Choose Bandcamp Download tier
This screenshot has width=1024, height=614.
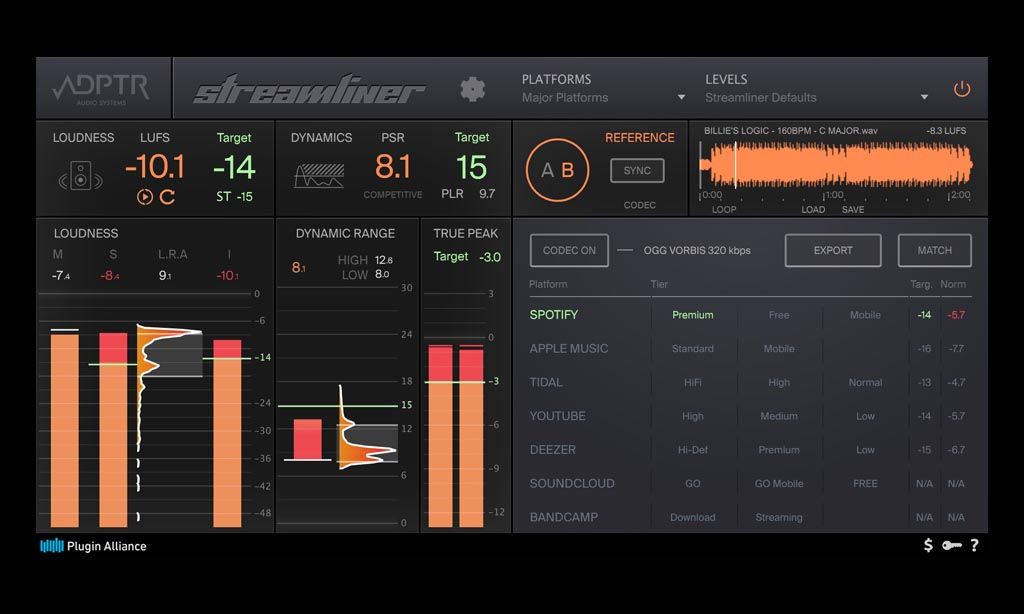point(693,517)
